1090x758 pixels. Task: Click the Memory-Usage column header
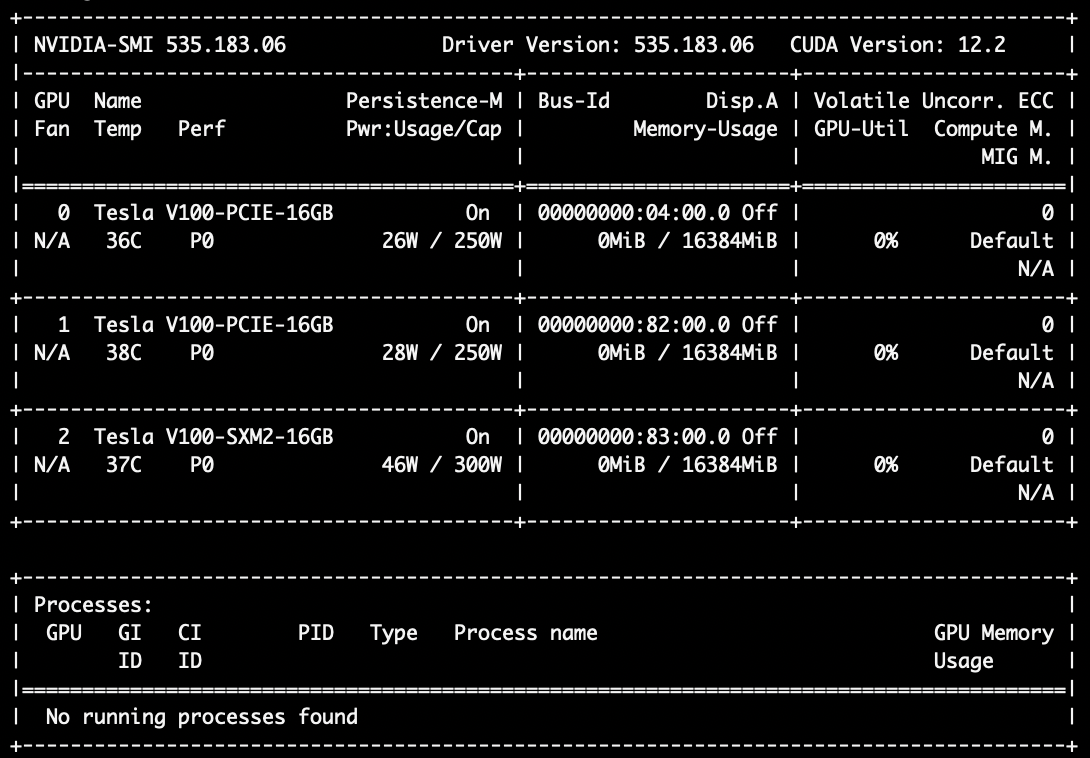point(706,129)
